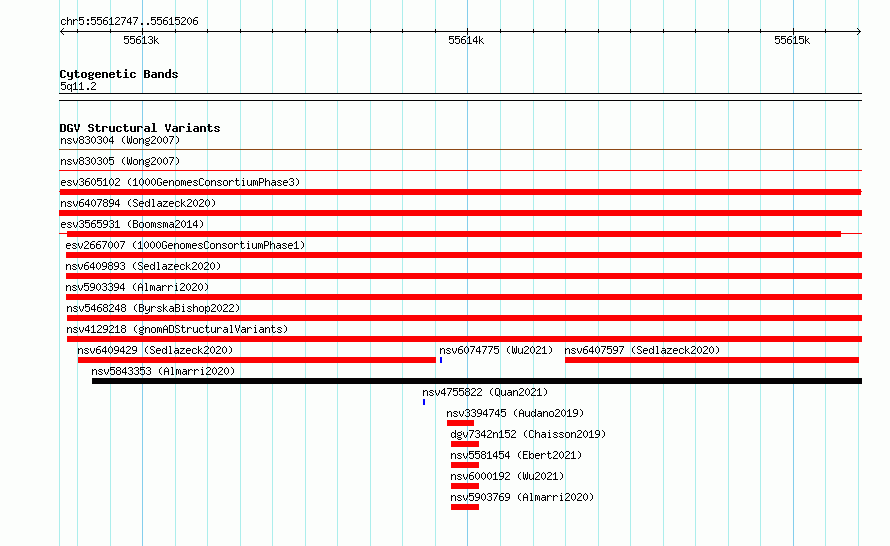Viewport: 890px width, 546px height.
Task: Select the nsv4755822 (Quan2021) label
Action: coord(485,392)
